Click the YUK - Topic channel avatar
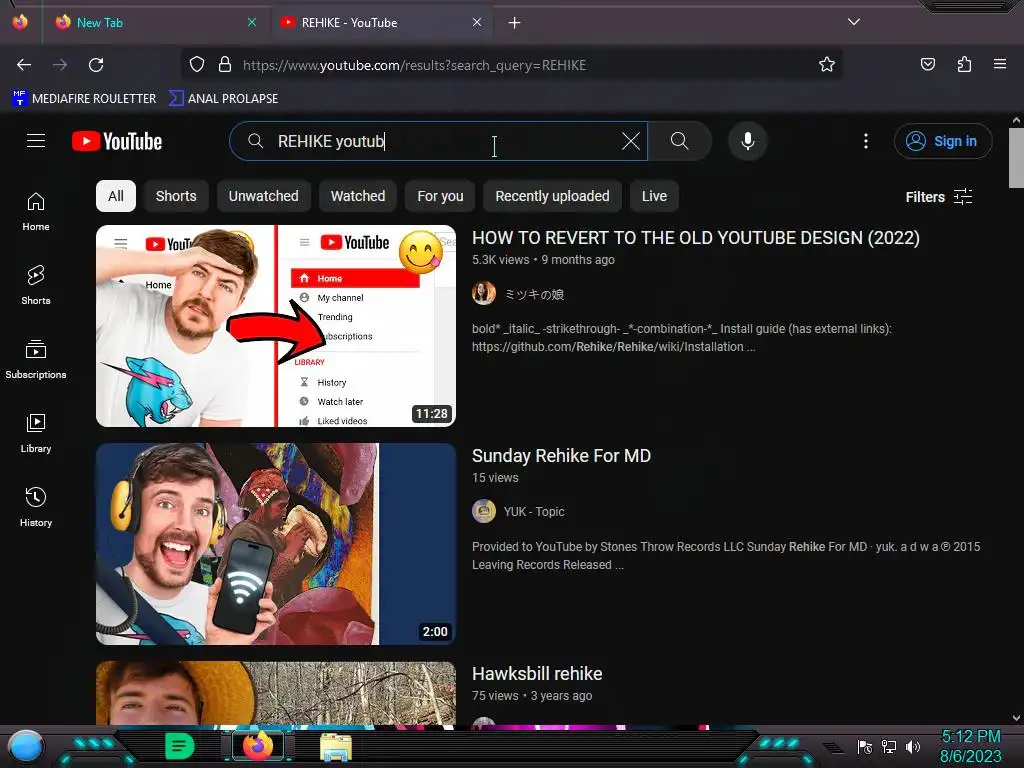1024x768 pixels. click(484, 511)
